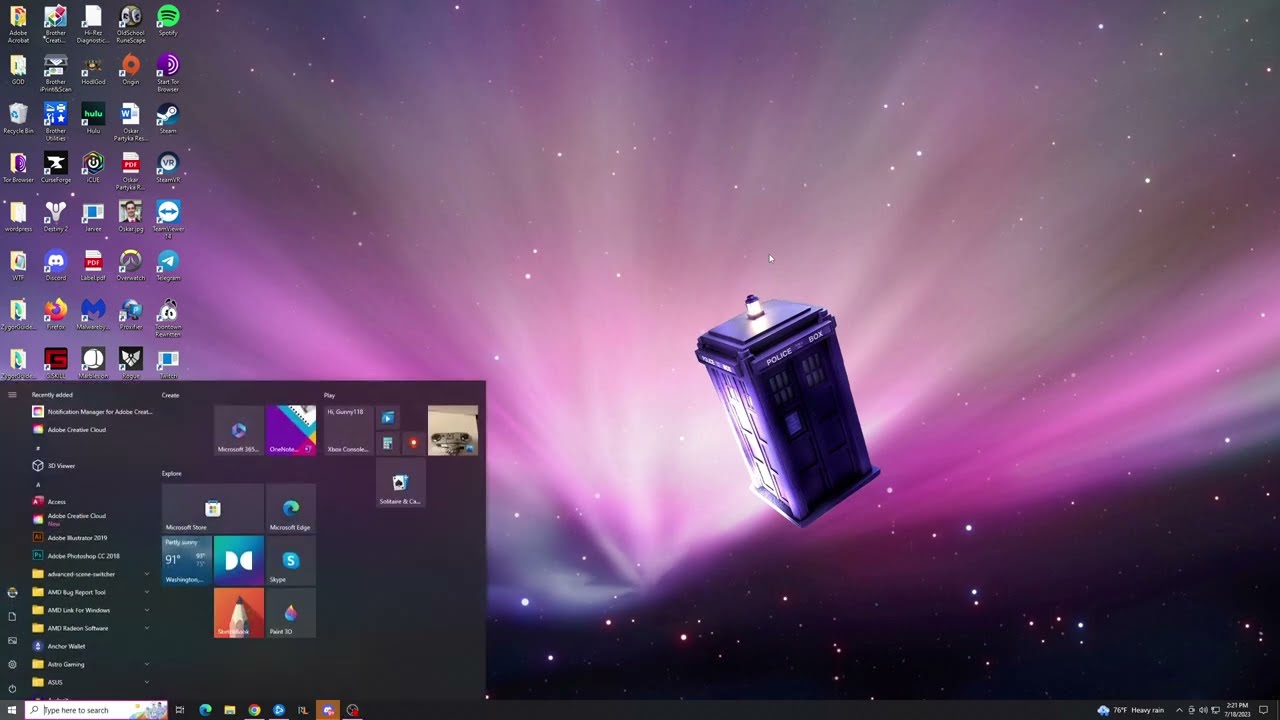The image size is (1280, 720).
Task: Select the Malwarebytes desktop icon
Action: click(x=93, y=315)
